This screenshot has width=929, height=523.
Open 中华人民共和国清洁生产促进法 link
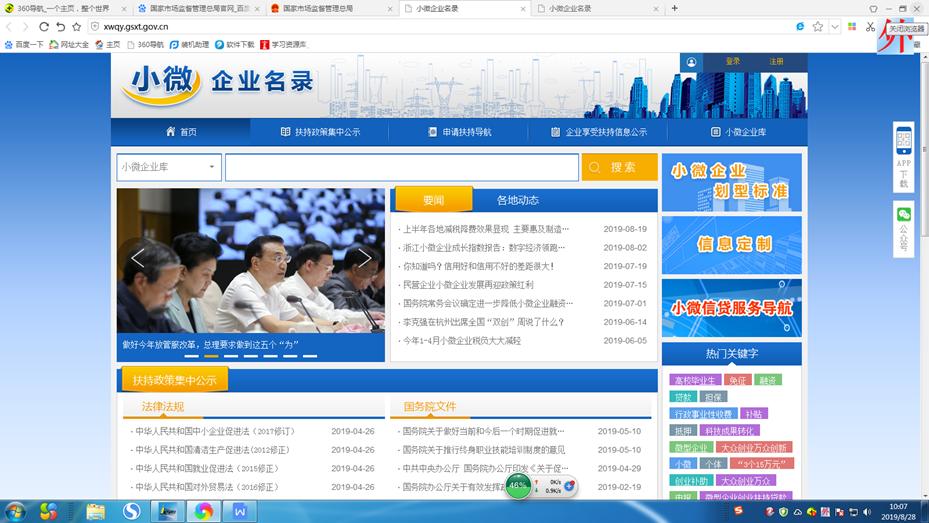click(213, 450)
